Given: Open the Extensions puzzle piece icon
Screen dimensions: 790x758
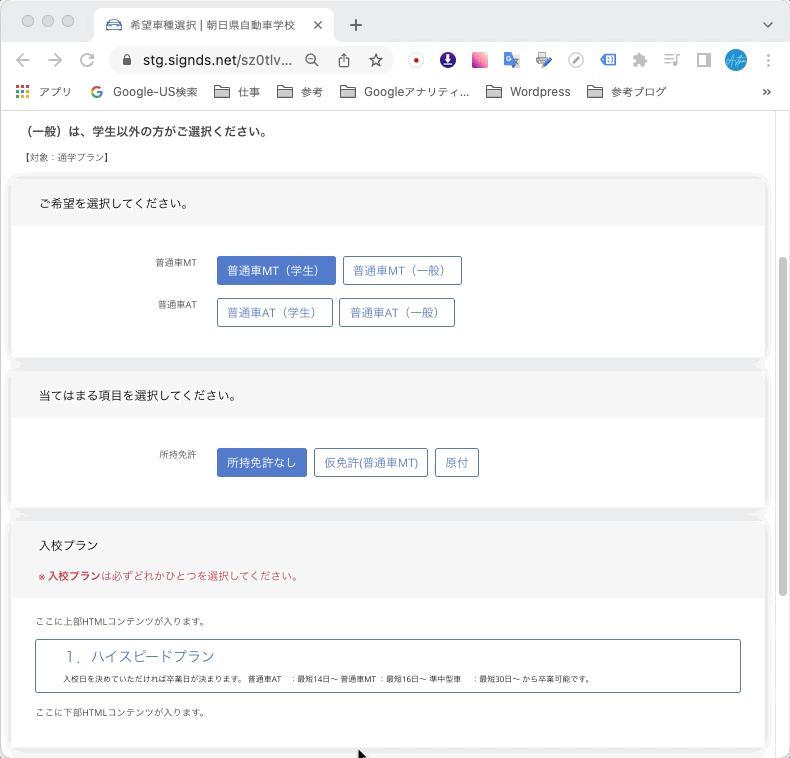Looking at the screenshot, I should point(640,60).
